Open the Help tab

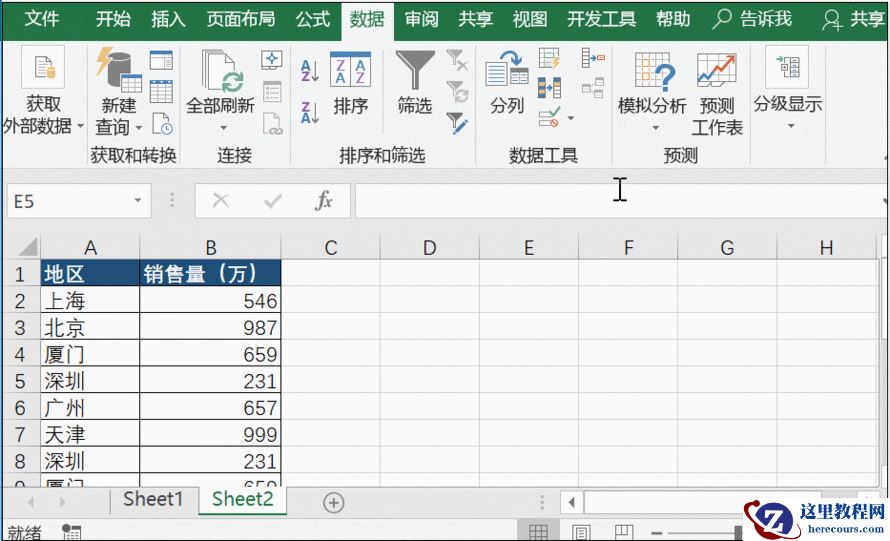673,19
